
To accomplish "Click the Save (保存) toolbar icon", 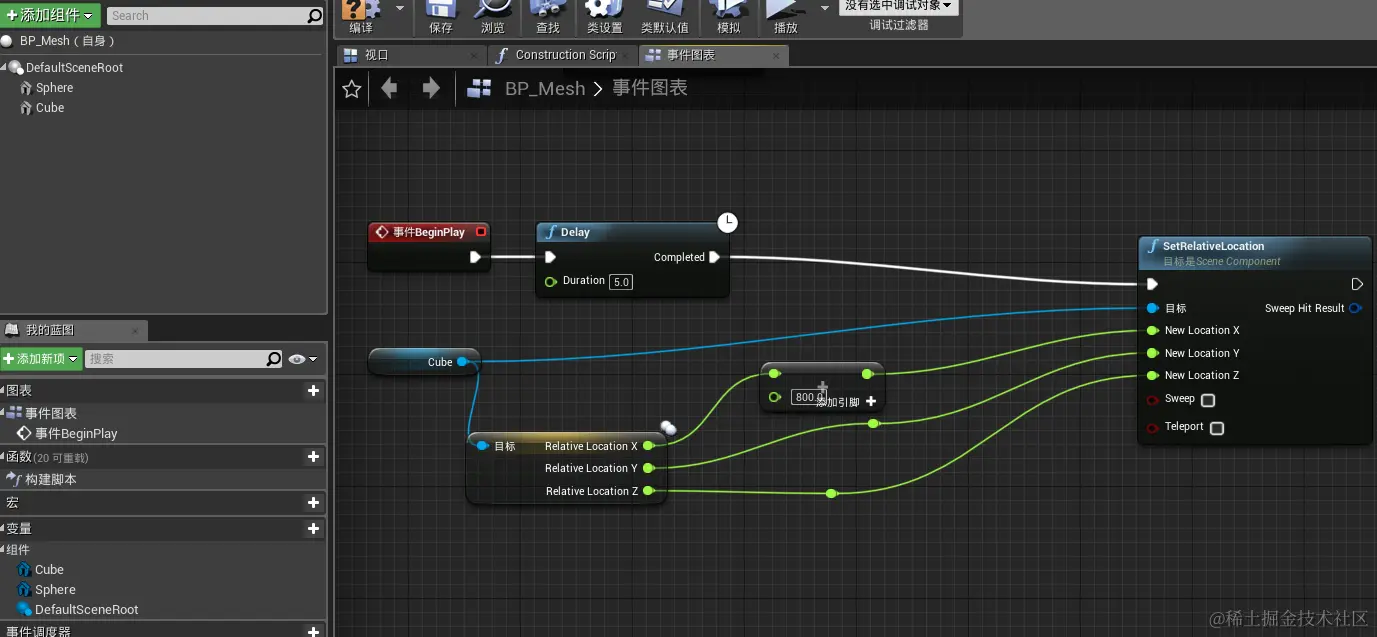I will click(441, 9).
